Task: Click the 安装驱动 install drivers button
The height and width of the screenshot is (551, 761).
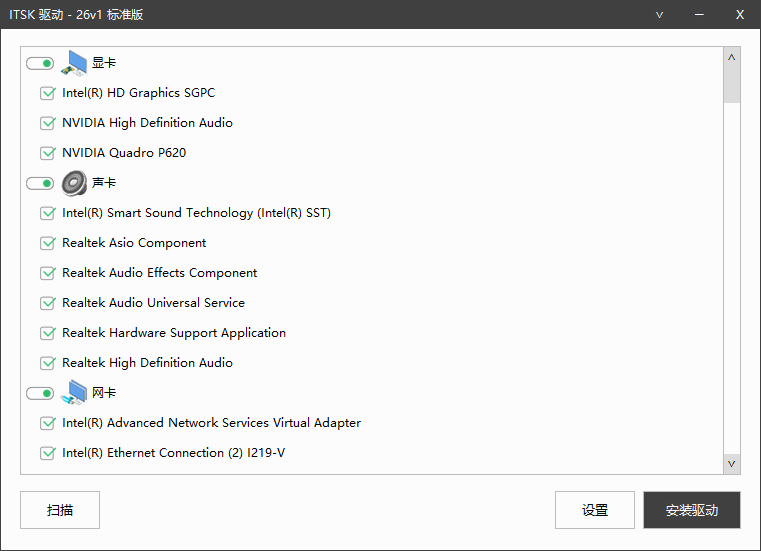Action: (692, 510)
